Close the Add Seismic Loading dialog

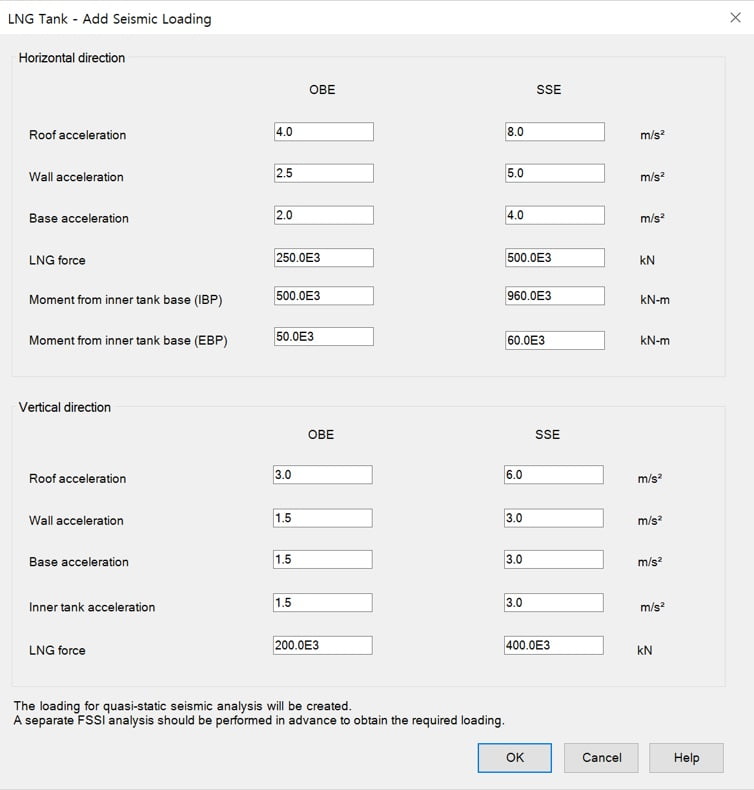[735, 18]
